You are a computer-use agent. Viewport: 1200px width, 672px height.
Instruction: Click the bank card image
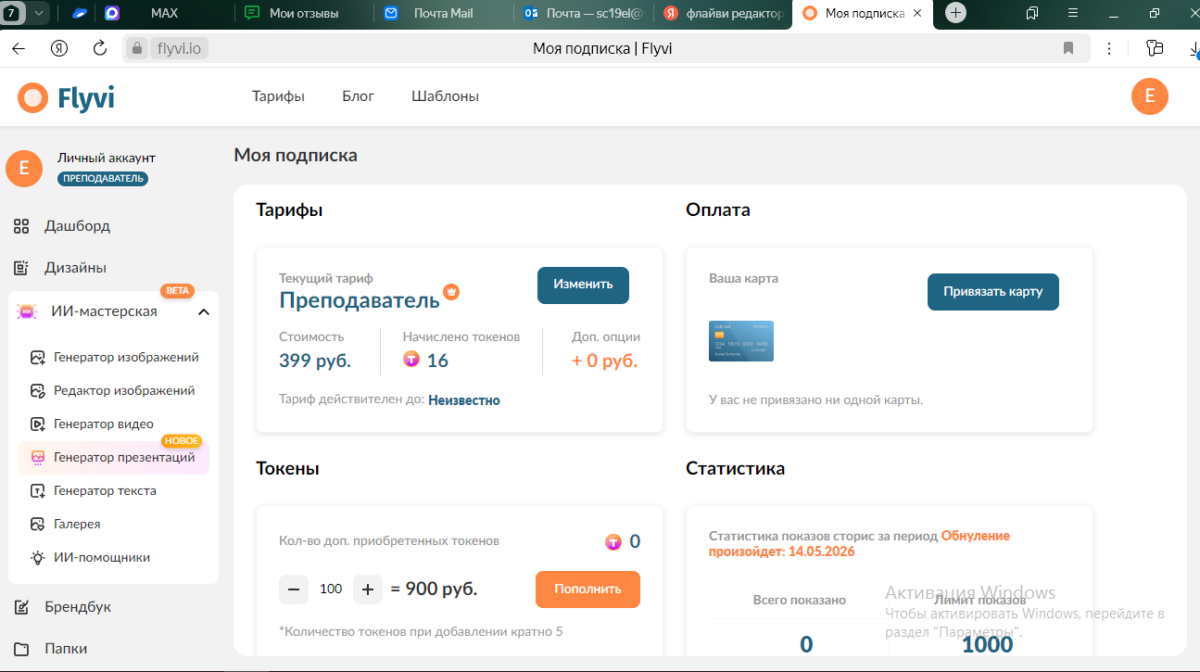pyautogui.click(x=741, y=341)
